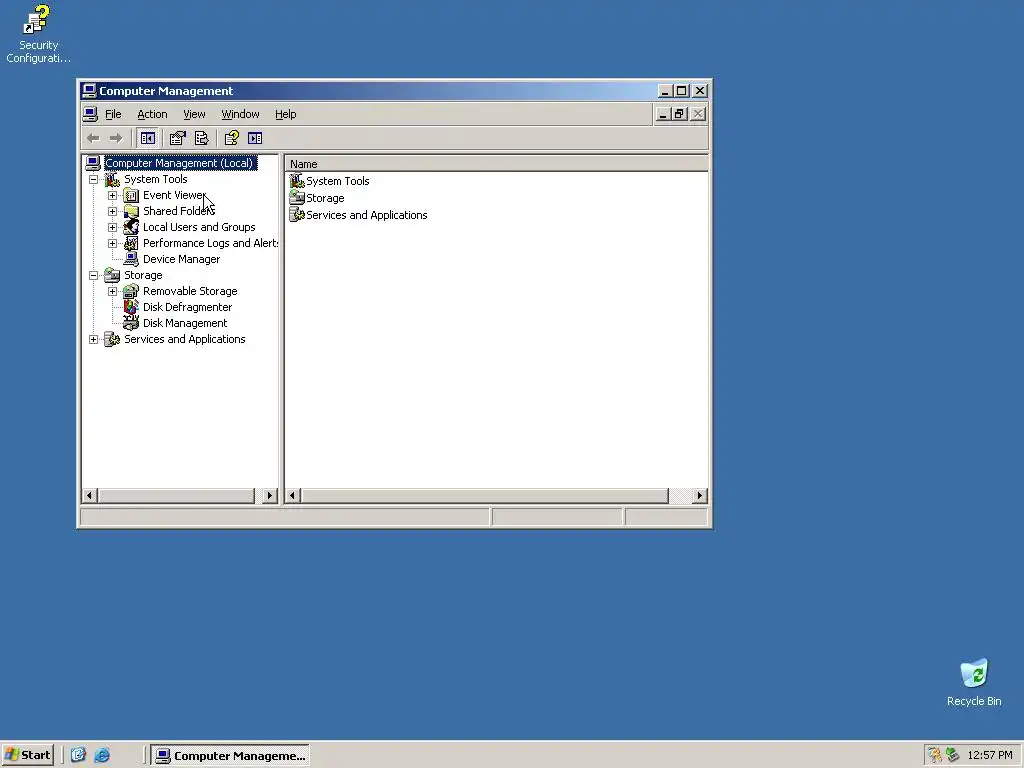Click the Local Users and Groups icon
Image resolution: width=1024 pixels, height=768 pixels.
(131, 227)
